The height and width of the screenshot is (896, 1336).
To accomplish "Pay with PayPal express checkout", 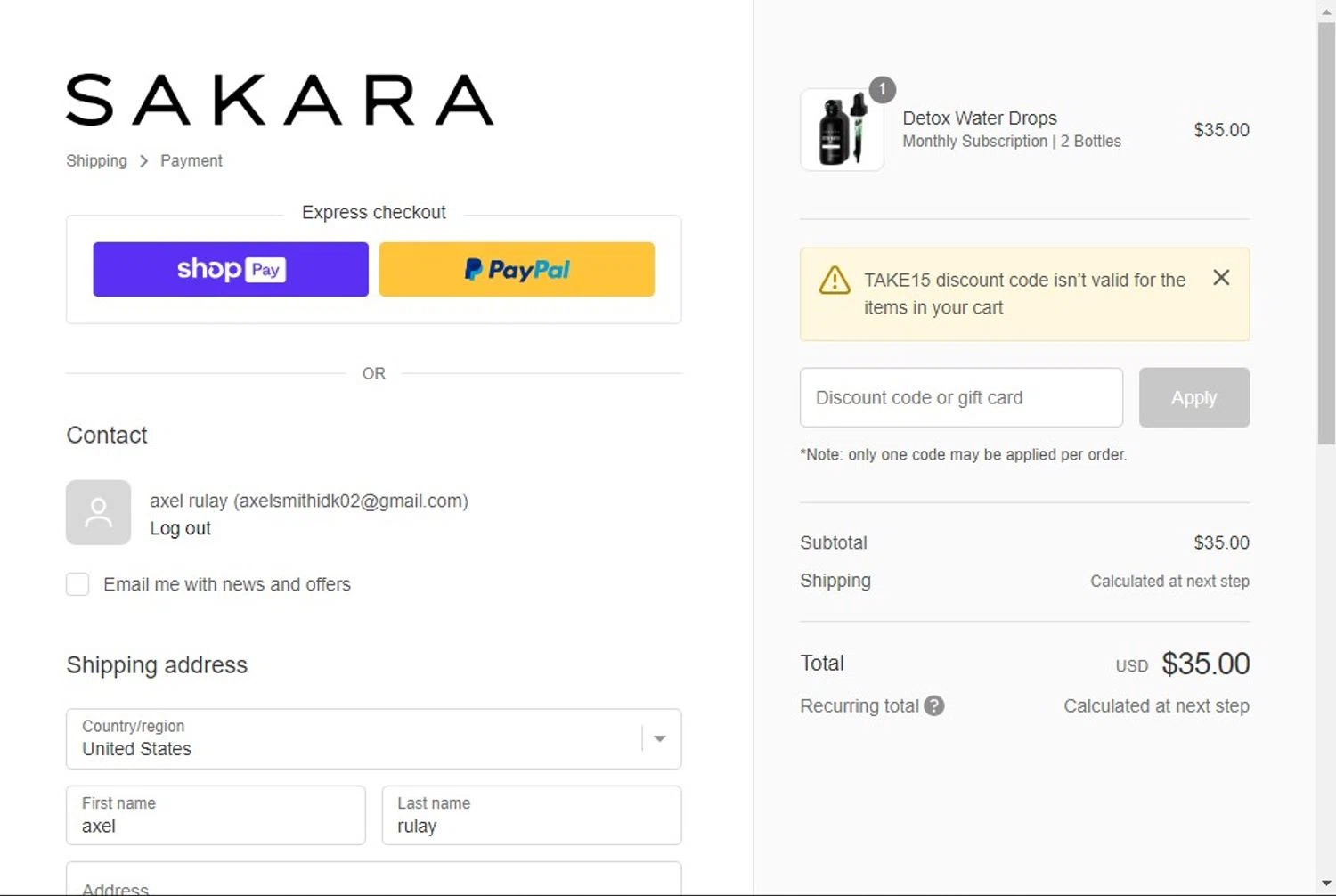I will point(517,270).
